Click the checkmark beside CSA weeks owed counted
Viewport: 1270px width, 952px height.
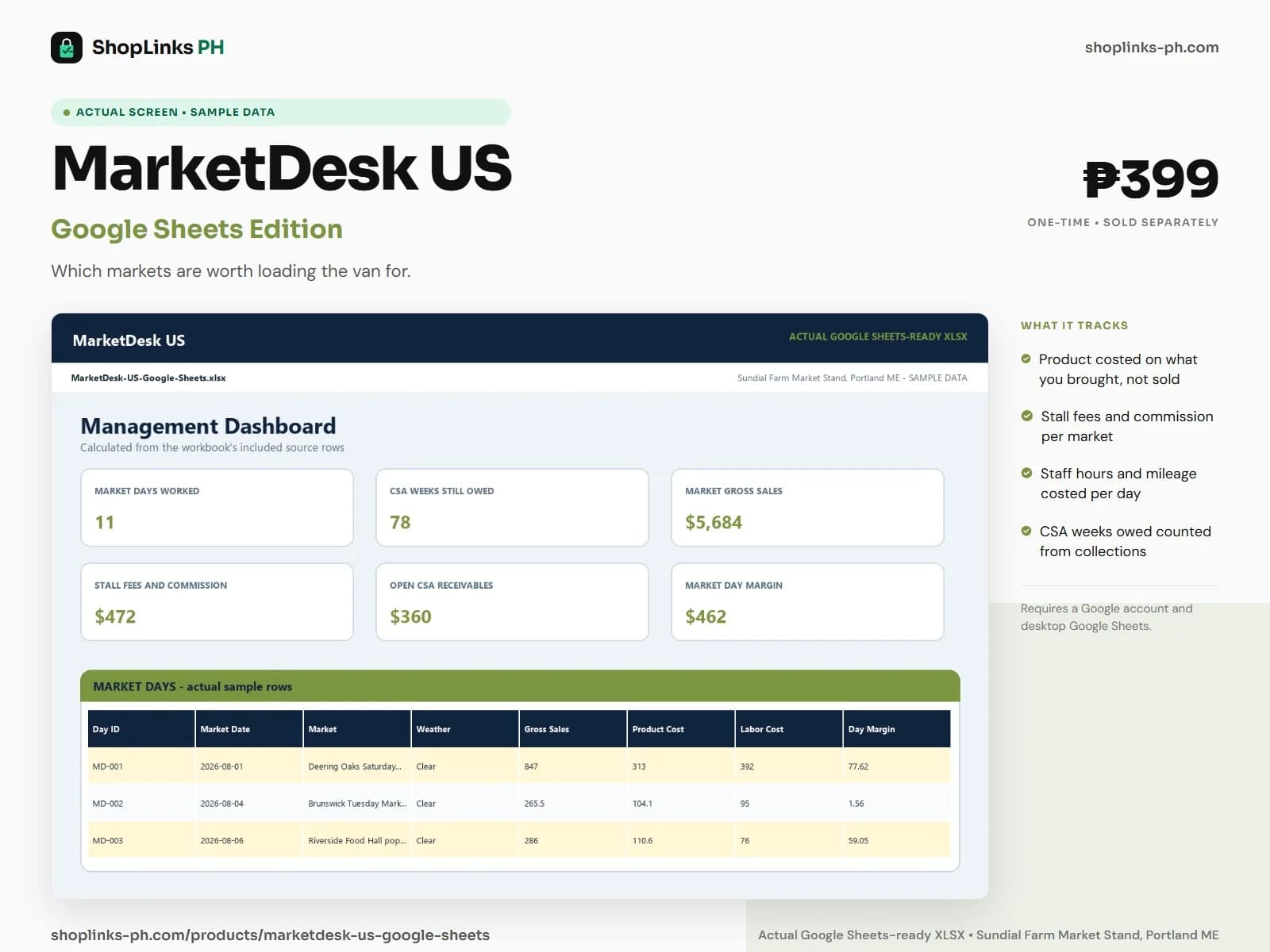pos(1026,531)
